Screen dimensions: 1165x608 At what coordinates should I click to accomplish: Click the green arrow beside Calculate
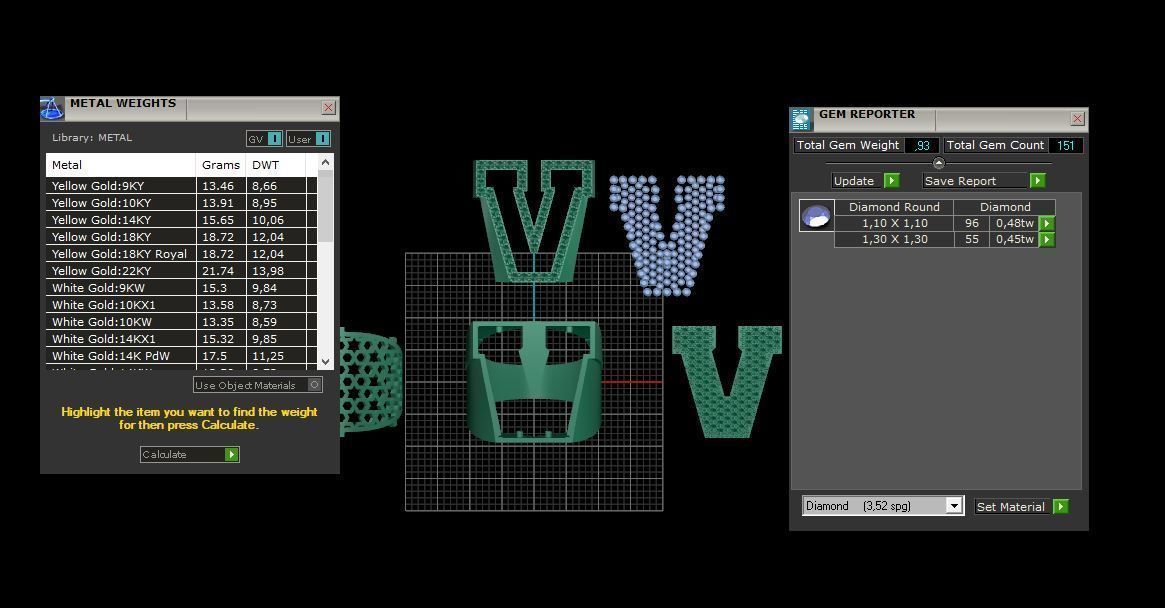pyautogui.click(x=232, y=454)
